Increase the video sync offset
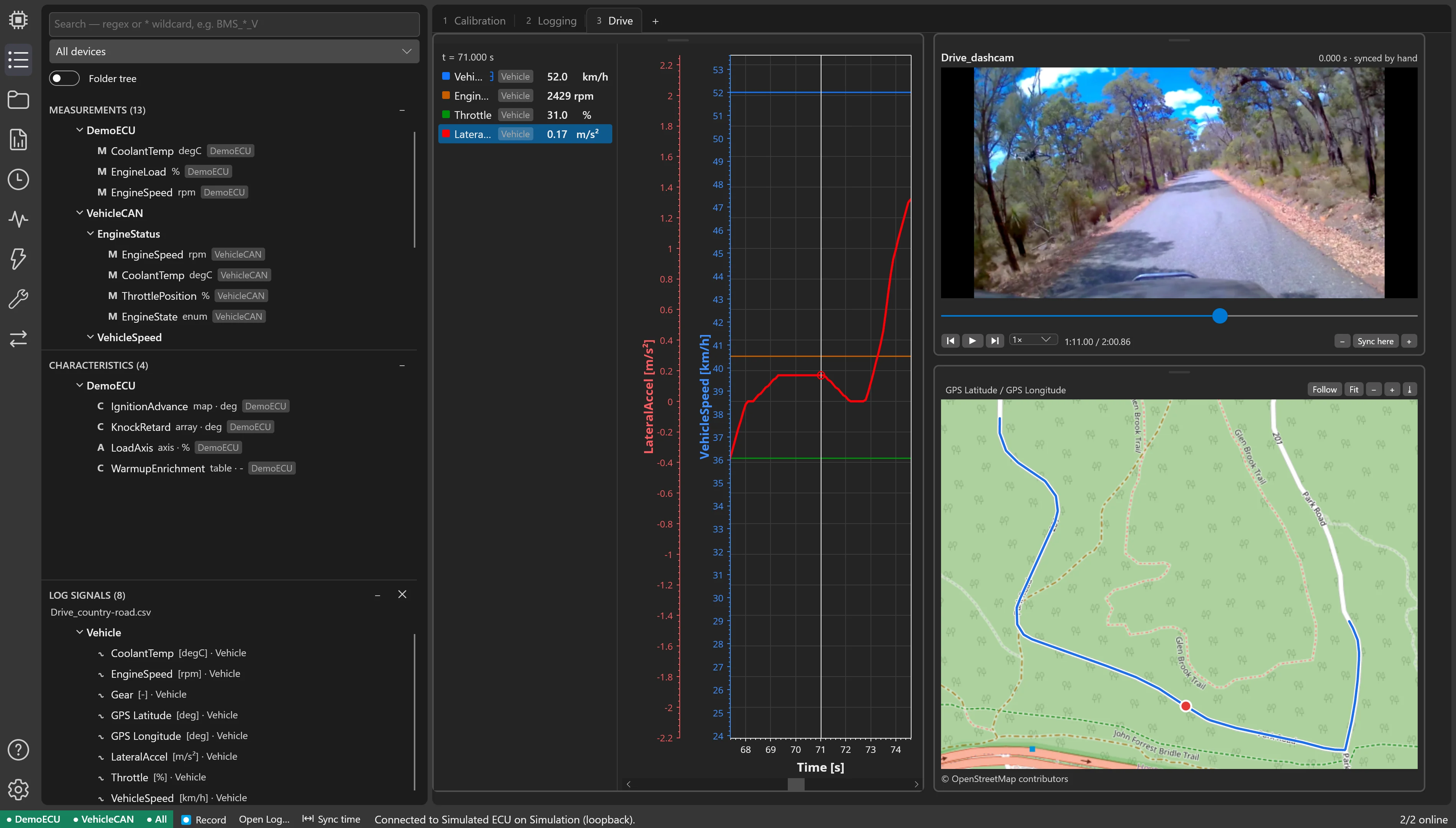Viewport: 1456px width, 828px height. [x=1409, y=341]
